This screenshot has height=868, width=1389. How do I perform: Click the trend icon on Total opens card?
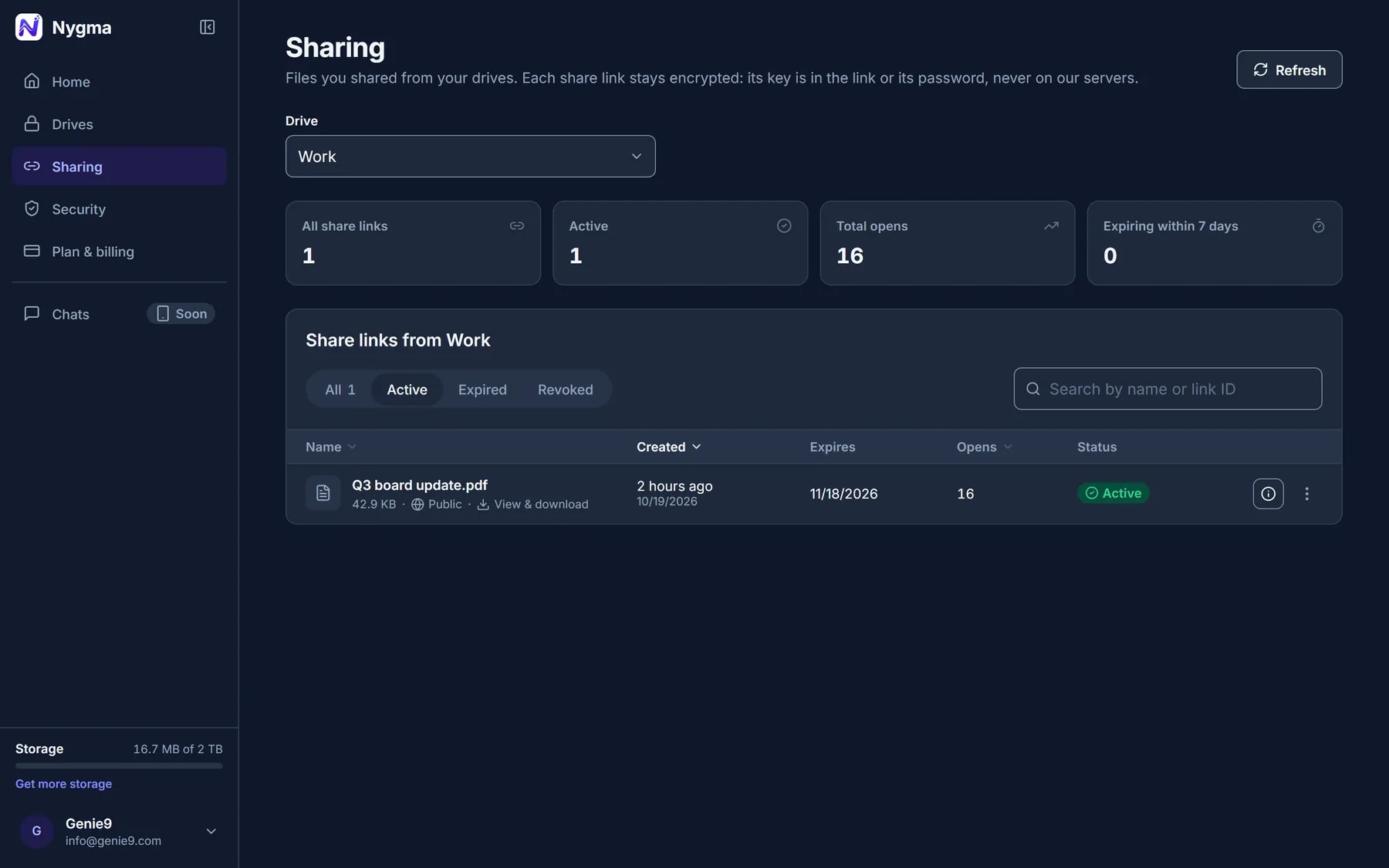tap(1051, 226)
